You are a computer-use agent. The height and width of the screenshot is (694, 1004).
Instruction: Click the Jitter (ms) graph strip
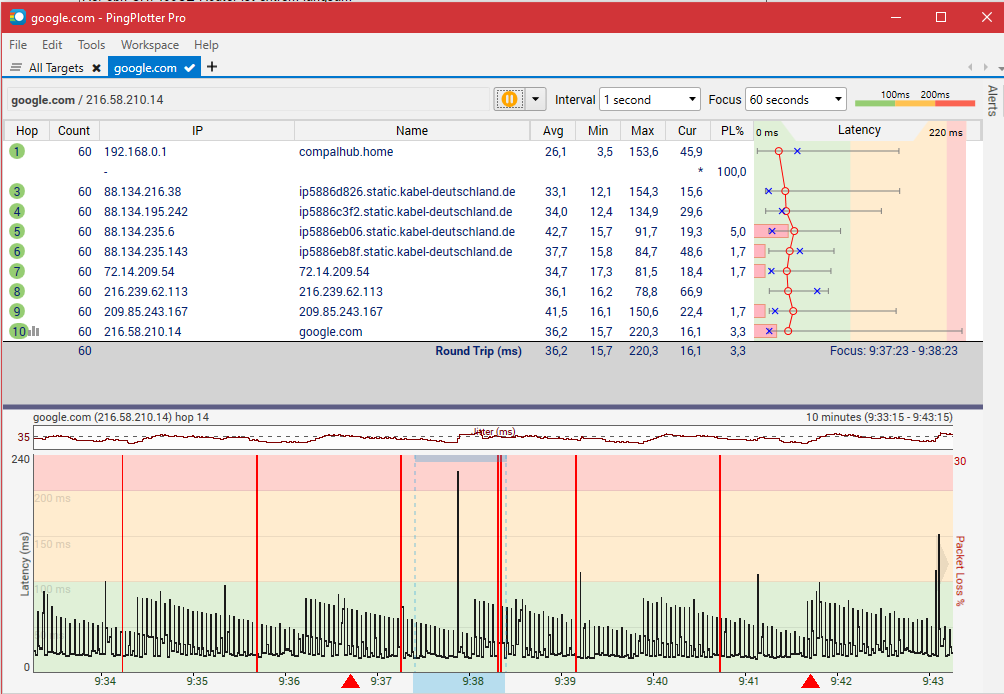click(493, 437)
